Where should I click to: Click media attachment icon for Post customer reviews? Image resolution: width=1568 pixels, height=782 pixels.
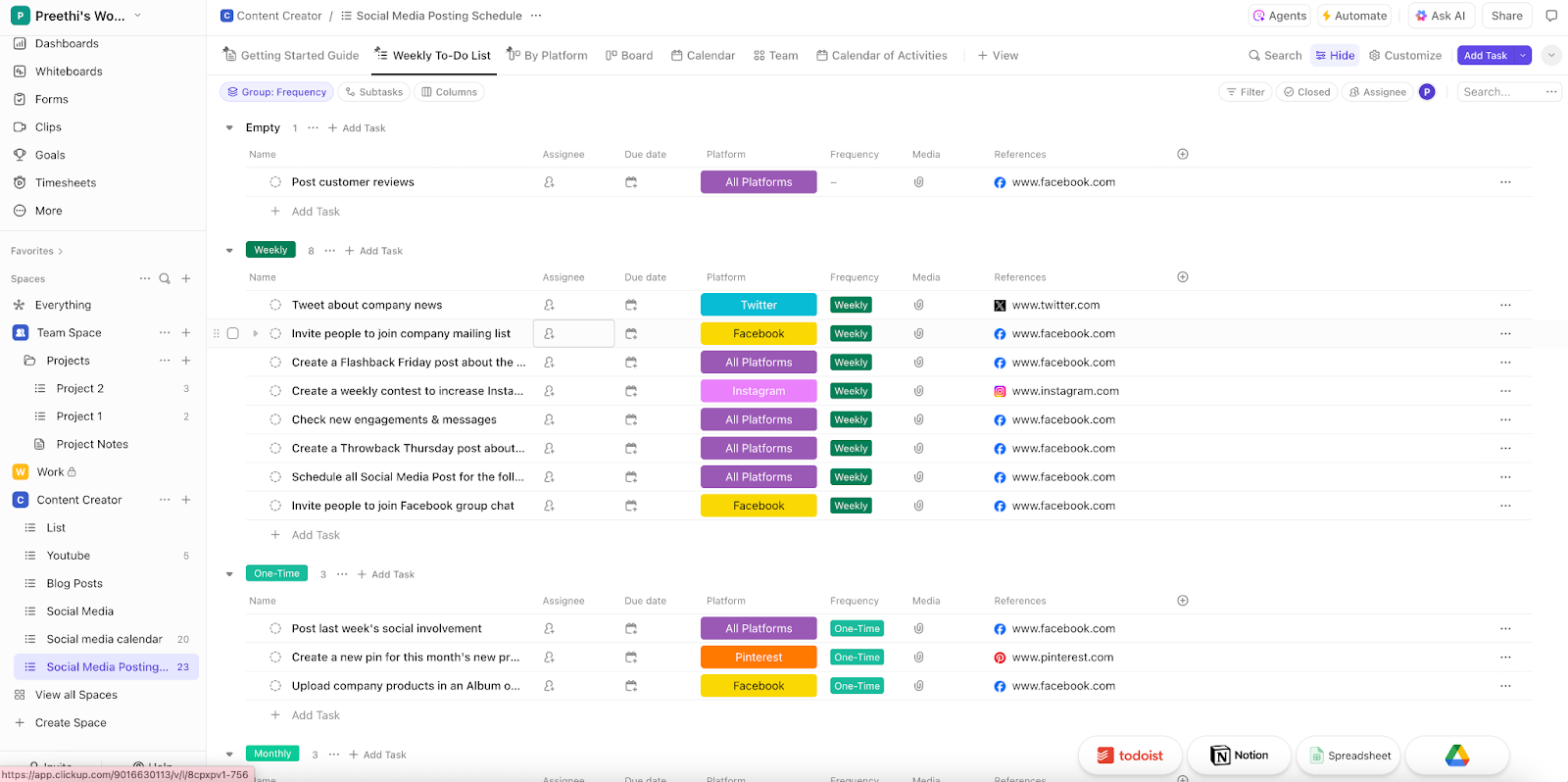tap(918, 182)
